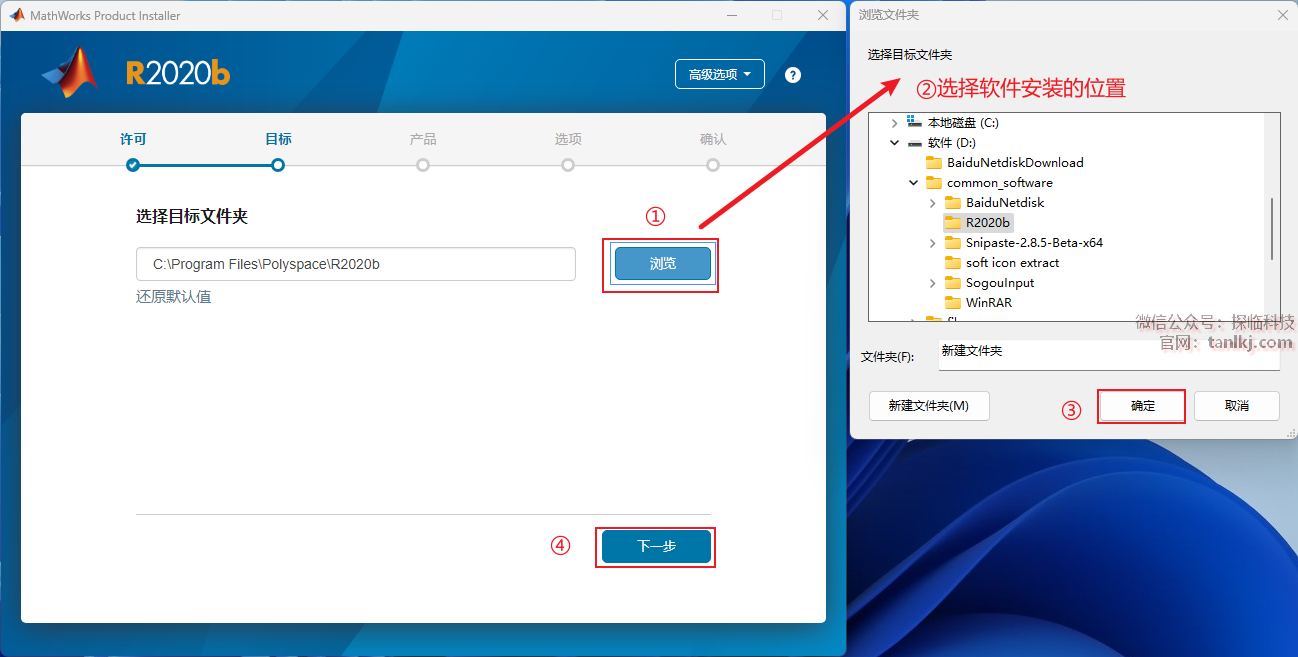Click the 浏览 button

click(x=663, y=264)
